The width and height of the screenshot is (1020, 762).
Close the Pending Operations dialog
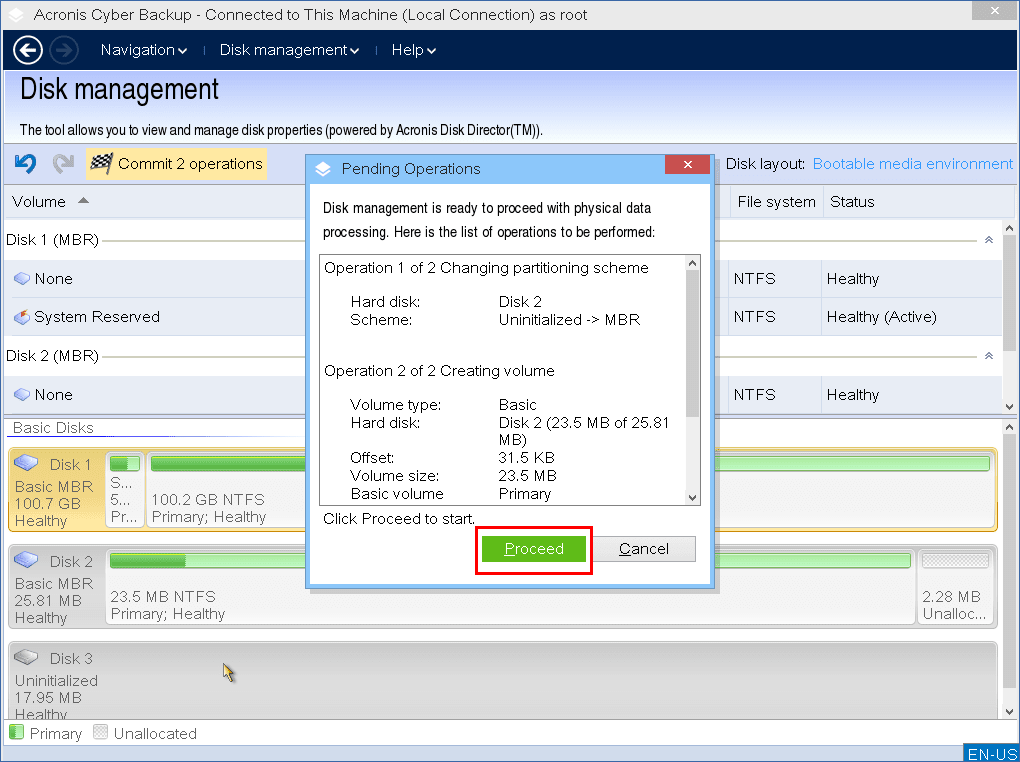coord(687,168)
